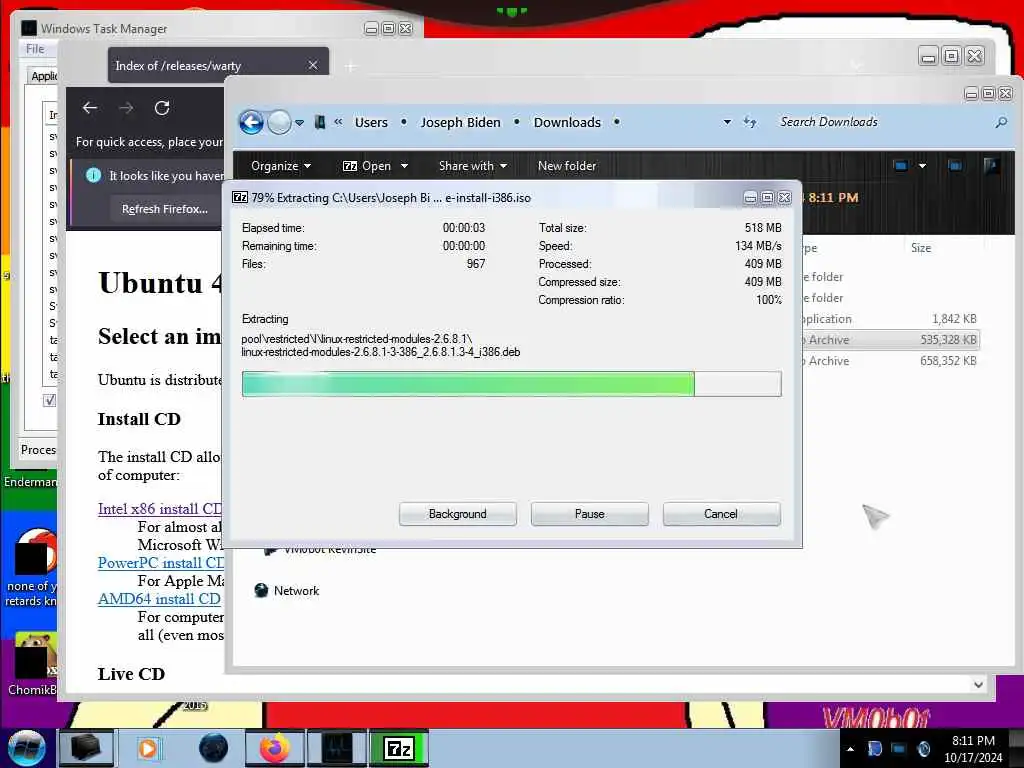This screenshot has width=1024, height=768.
Task: Click the info icon in Firefox notification
Action: 93,175
